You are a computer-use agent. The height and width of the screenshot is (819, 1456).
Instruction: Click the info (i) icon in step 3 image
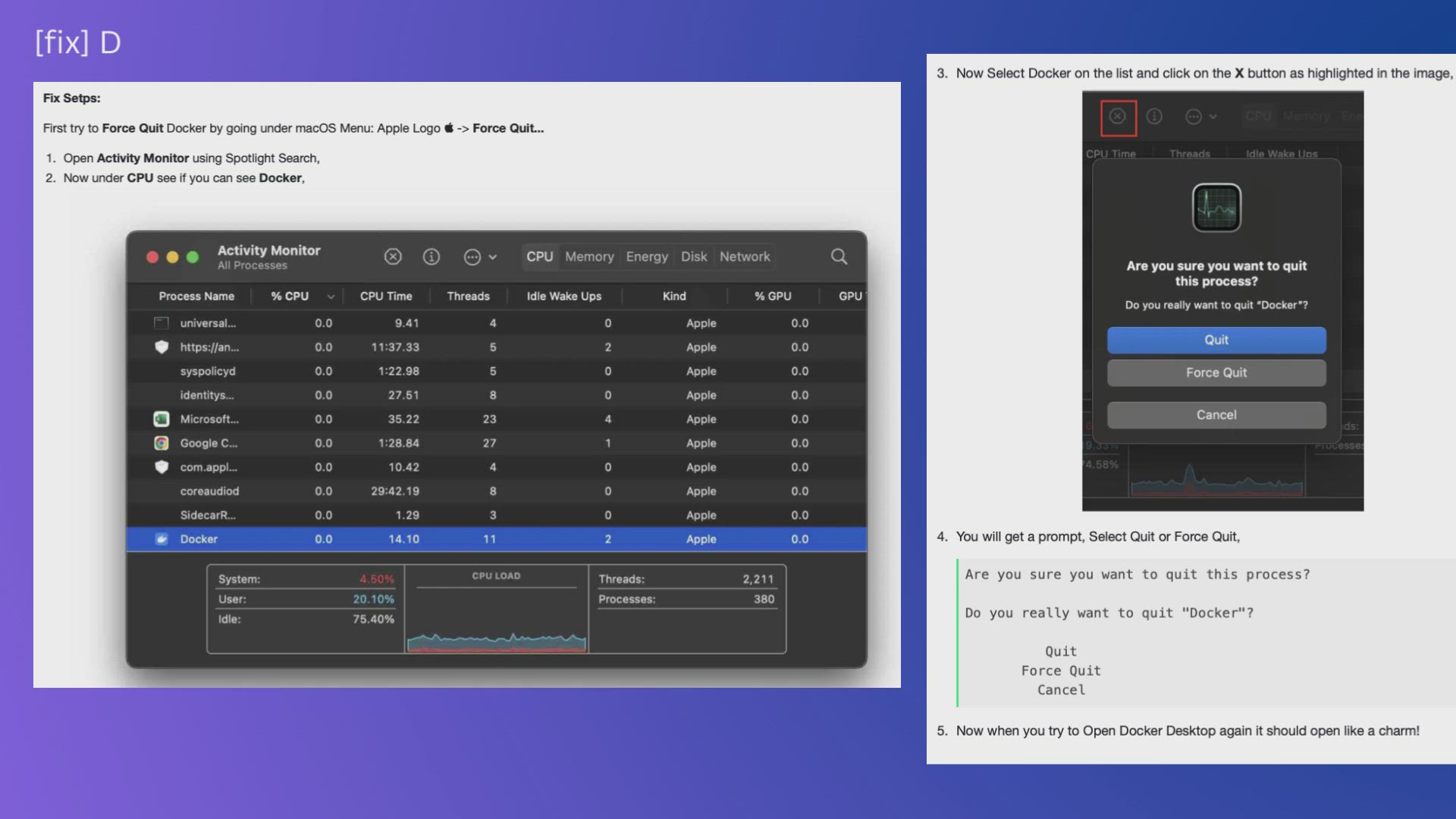1154,117
